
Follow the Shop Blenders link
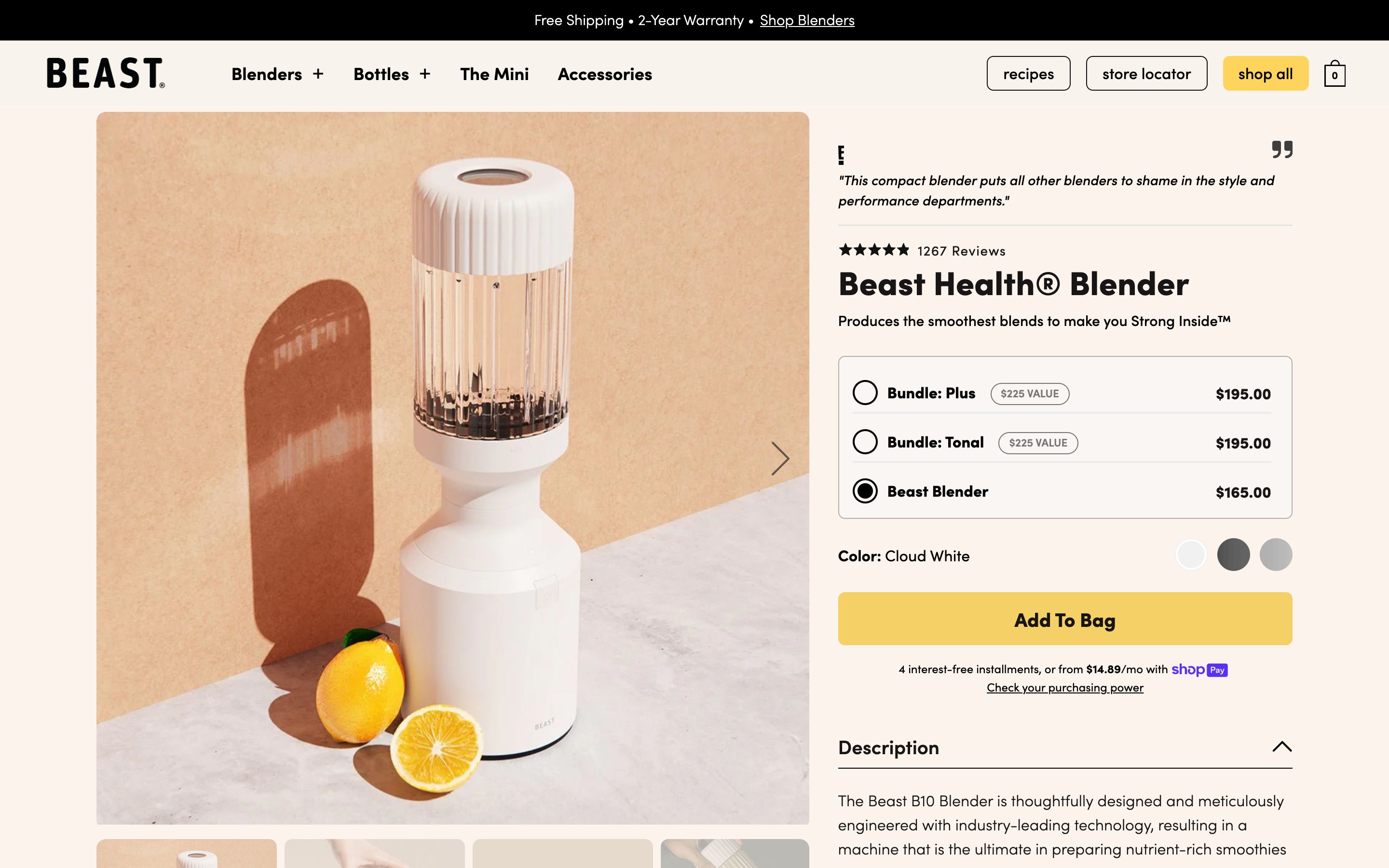[x=807, y=20]
